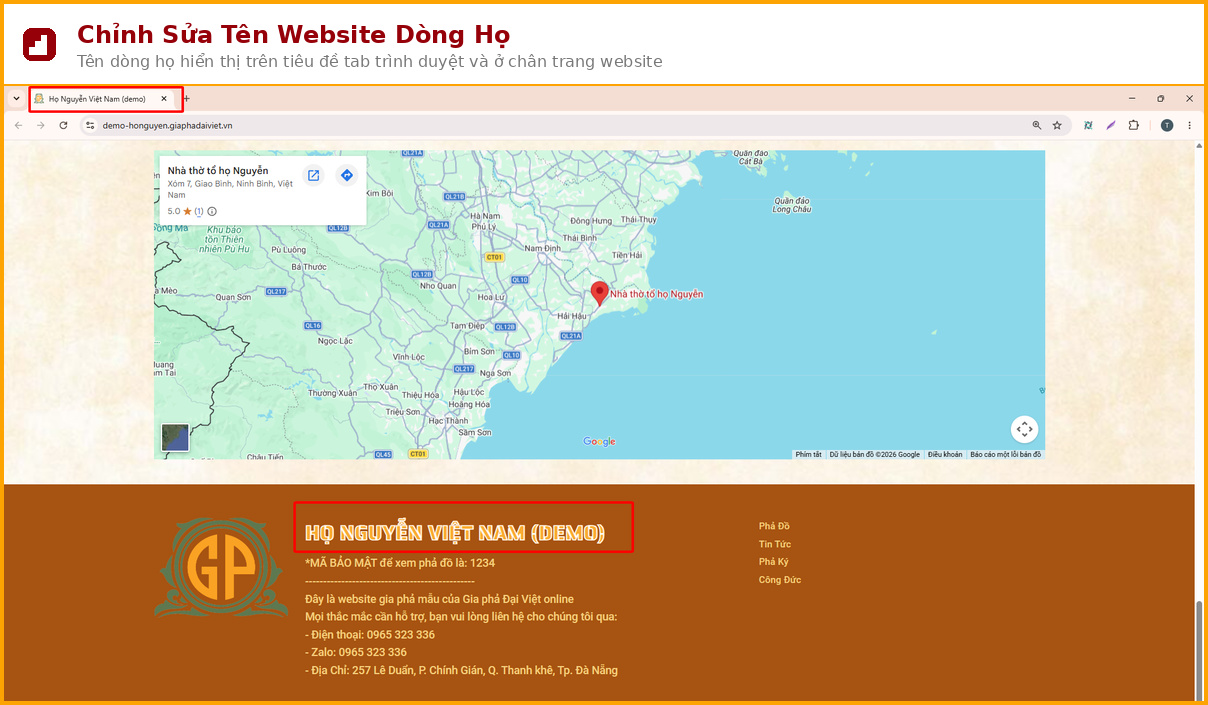
Task: Click the Google logo on the map
Action: click(599, 441)
